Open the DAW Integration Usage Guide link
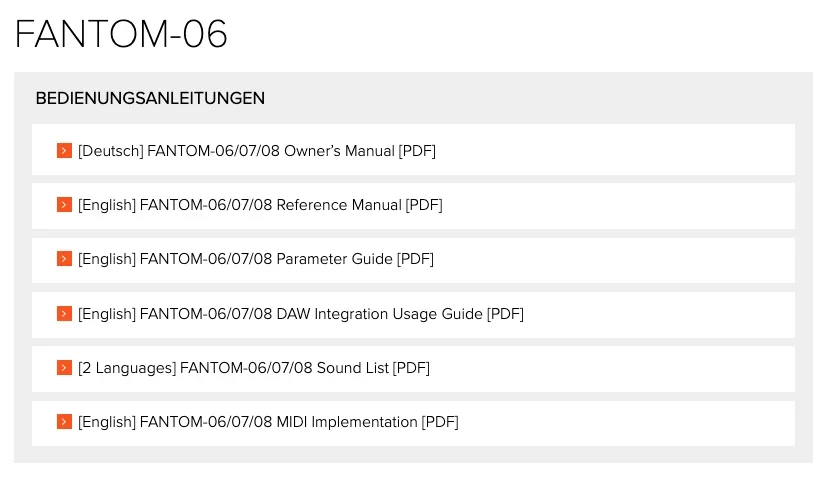Image resolution: width=831 pixels, height=482 pixels. [398, 314]
